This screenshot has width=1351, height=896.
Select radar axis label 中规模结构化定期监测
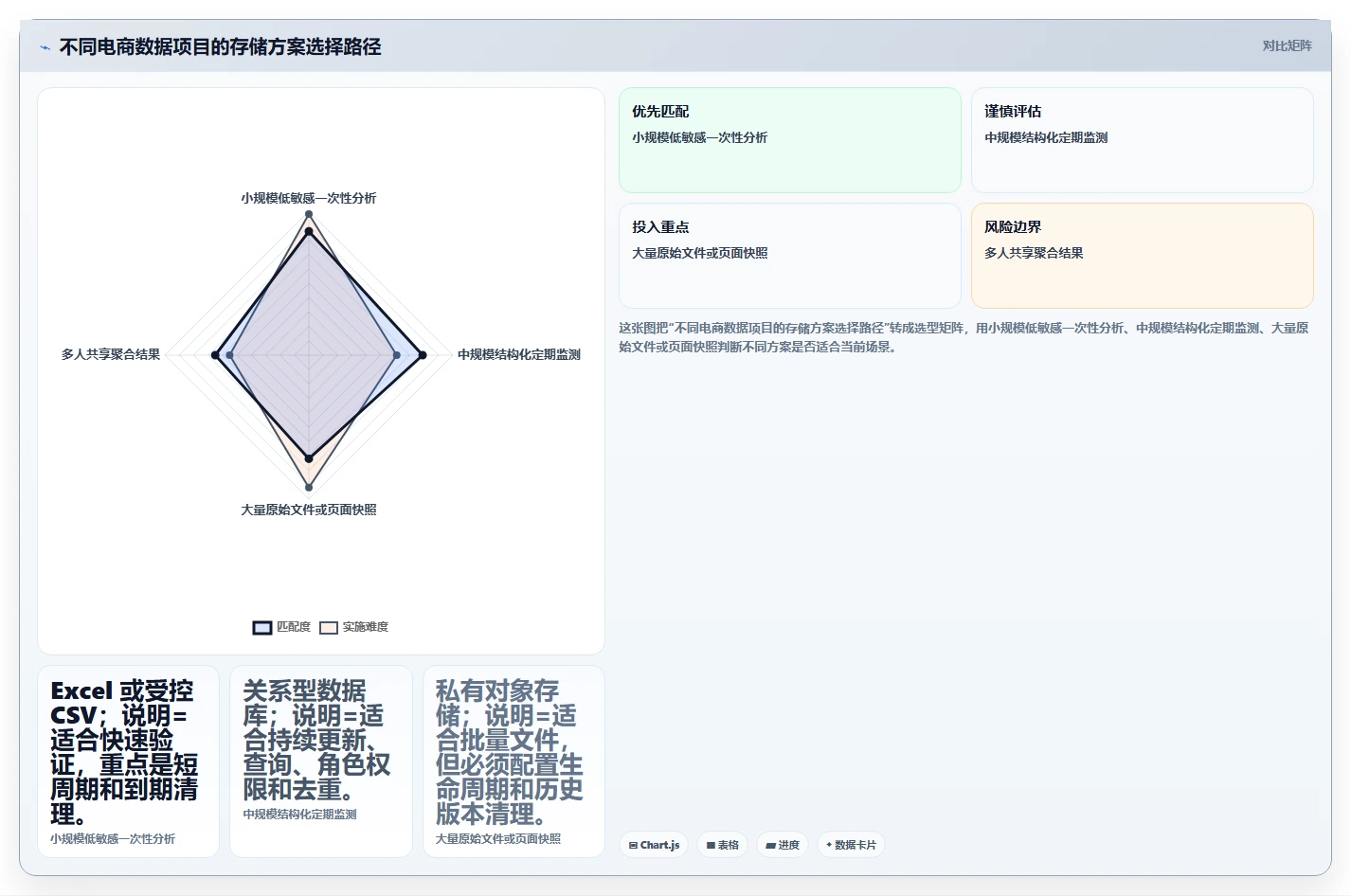pos(519,354)
